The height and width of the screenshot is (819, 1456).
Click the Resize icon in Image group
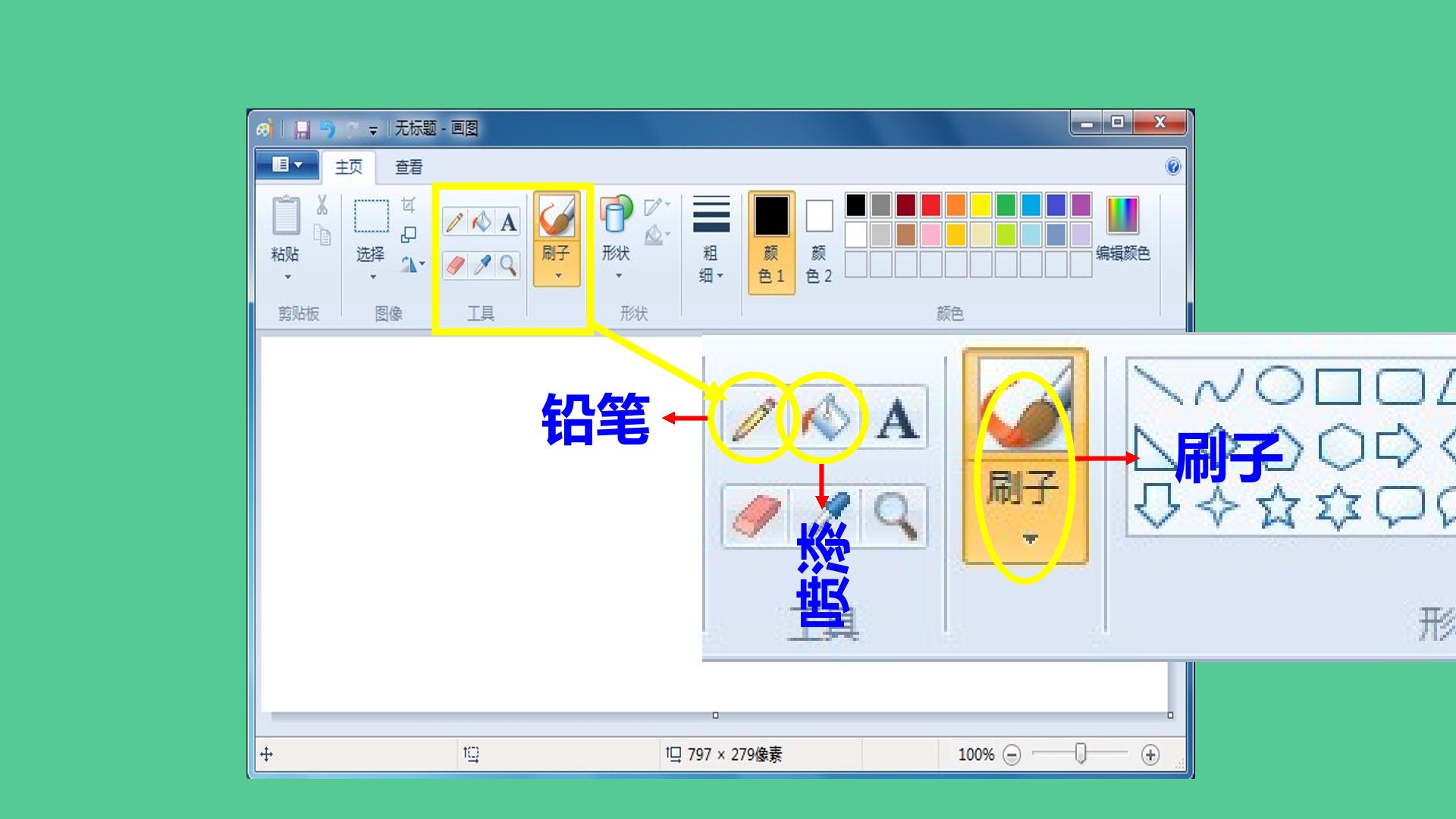tap(409, 234)
